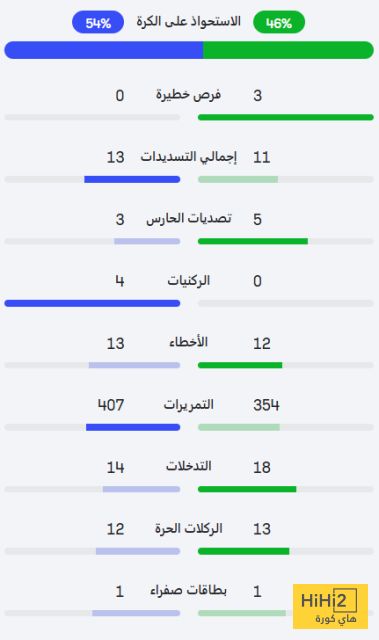Select the الركنيات stat label
Screen dimensions: 379x640
[188, 280]
